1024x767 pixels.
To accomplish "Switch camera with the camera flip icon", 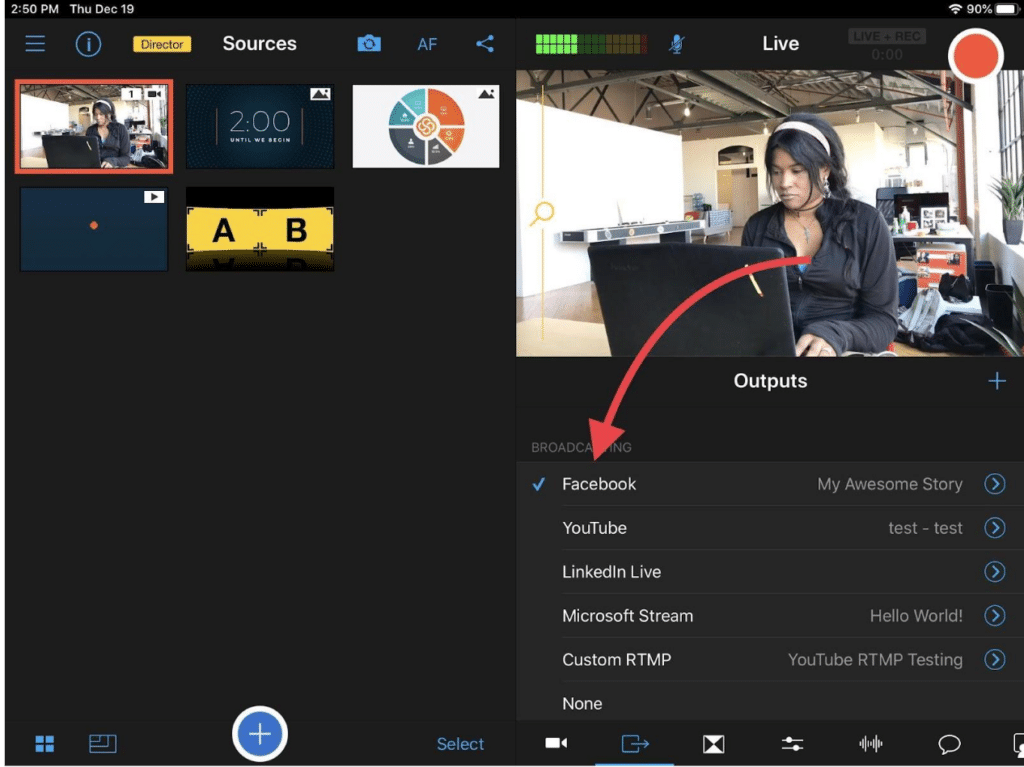I will 369,44.
